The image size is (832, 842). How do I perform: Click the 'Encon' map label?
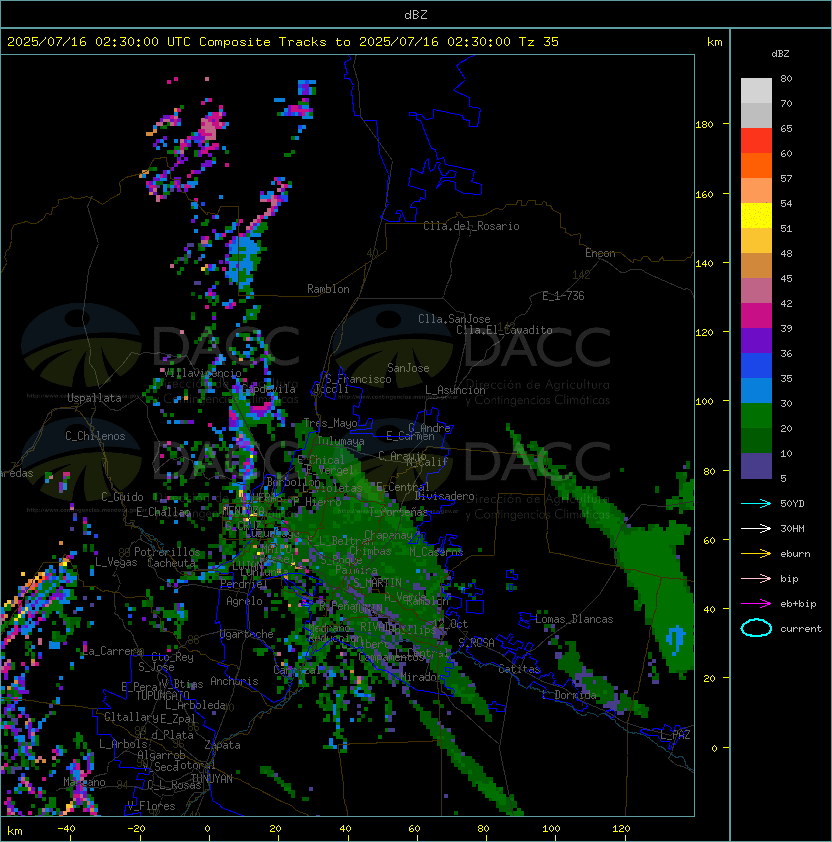click(600, 253)
